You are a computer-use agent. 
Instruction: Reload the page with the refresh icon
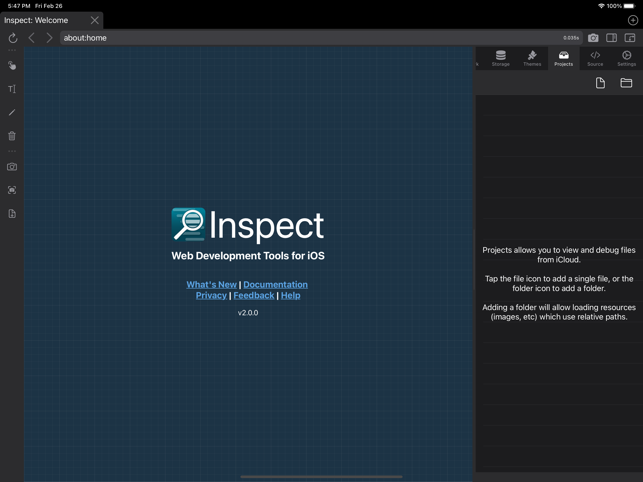(13, 38)
